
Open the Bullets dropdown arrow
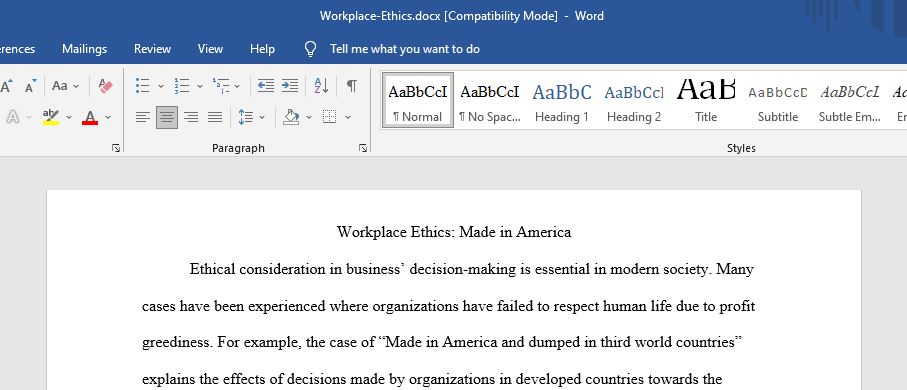(x=160, y=86)
